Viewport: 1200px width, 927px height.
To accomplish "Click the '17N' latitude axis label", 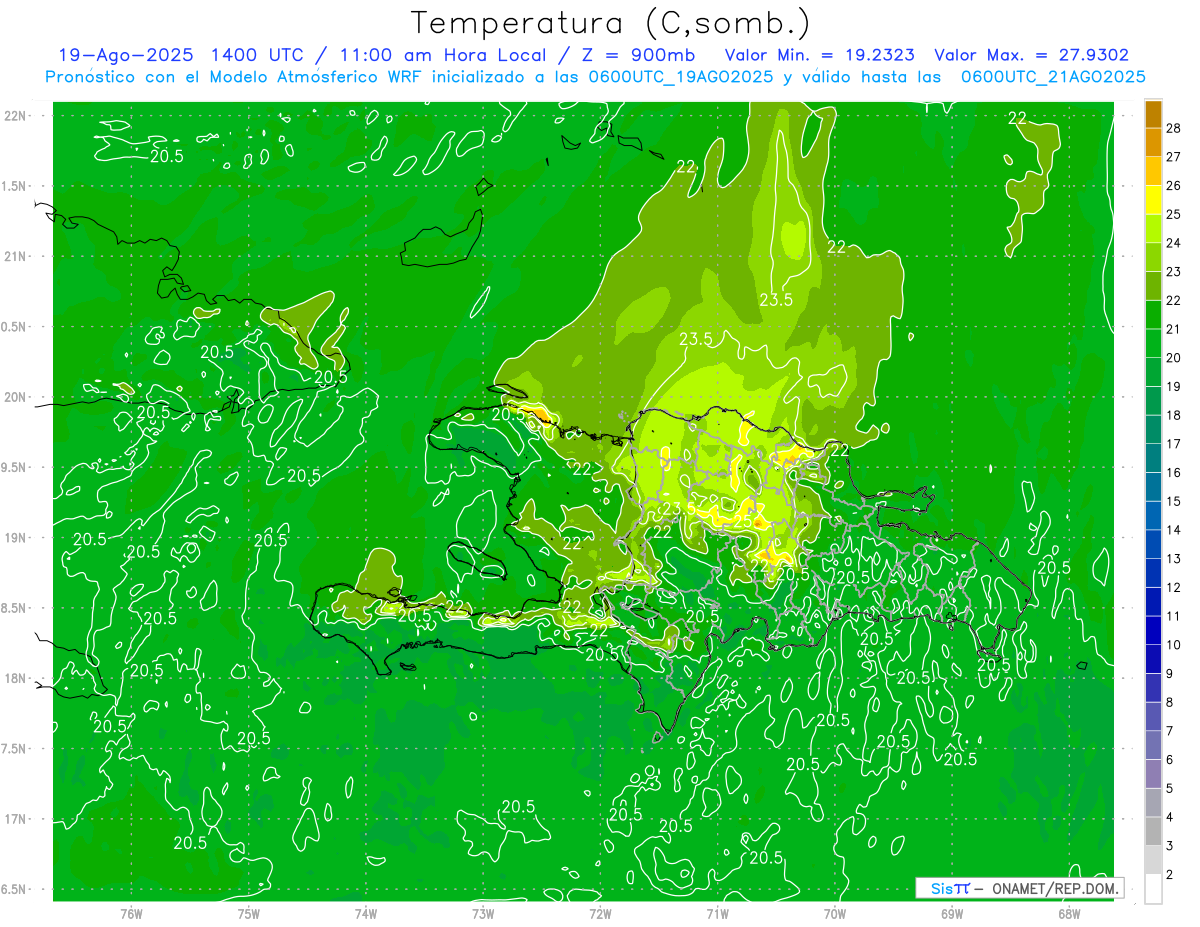I will (15, 819).
